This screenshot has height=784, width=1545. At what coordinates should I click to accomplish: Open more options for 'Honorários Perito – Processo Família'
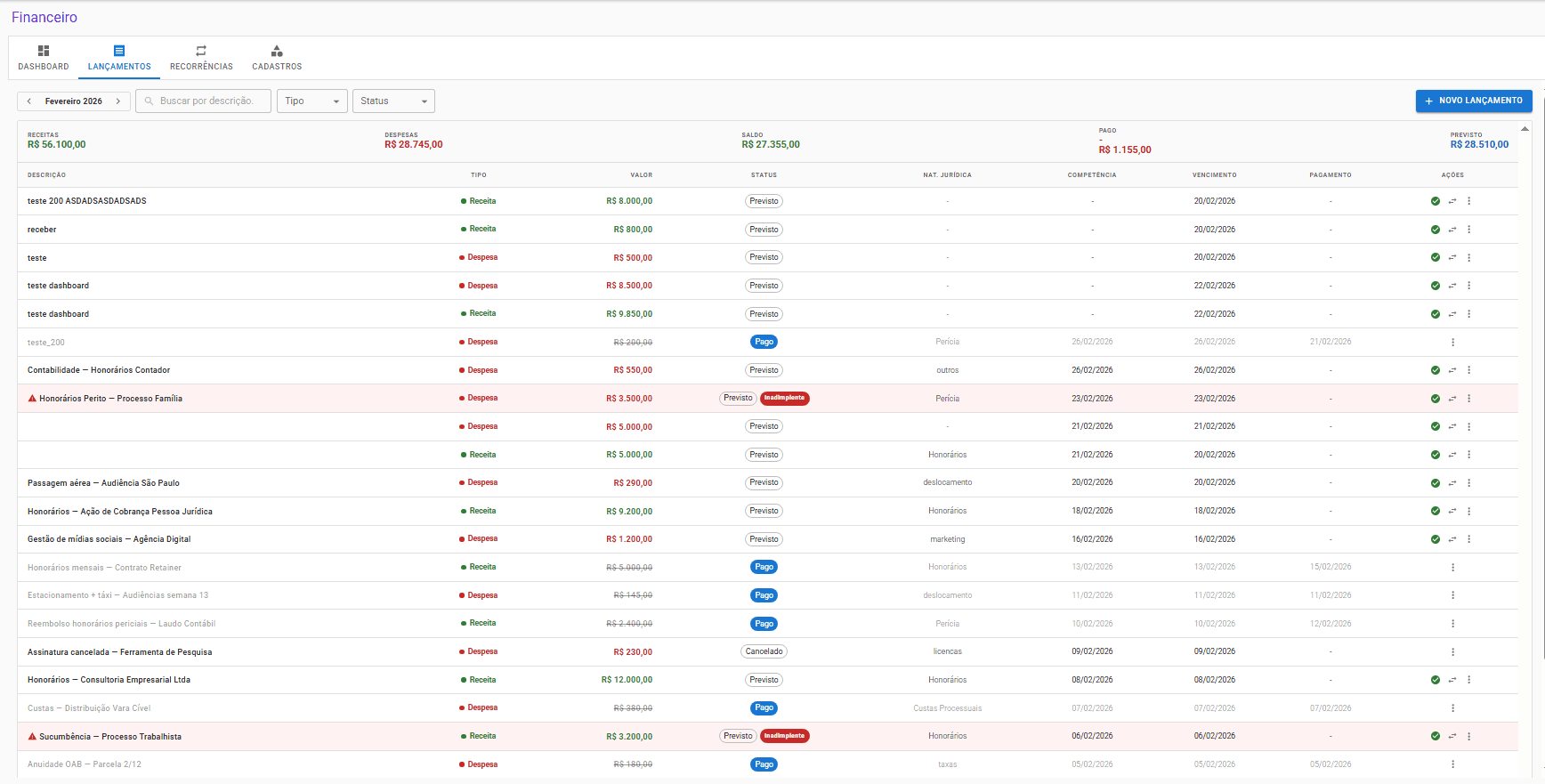(1469, 399)
